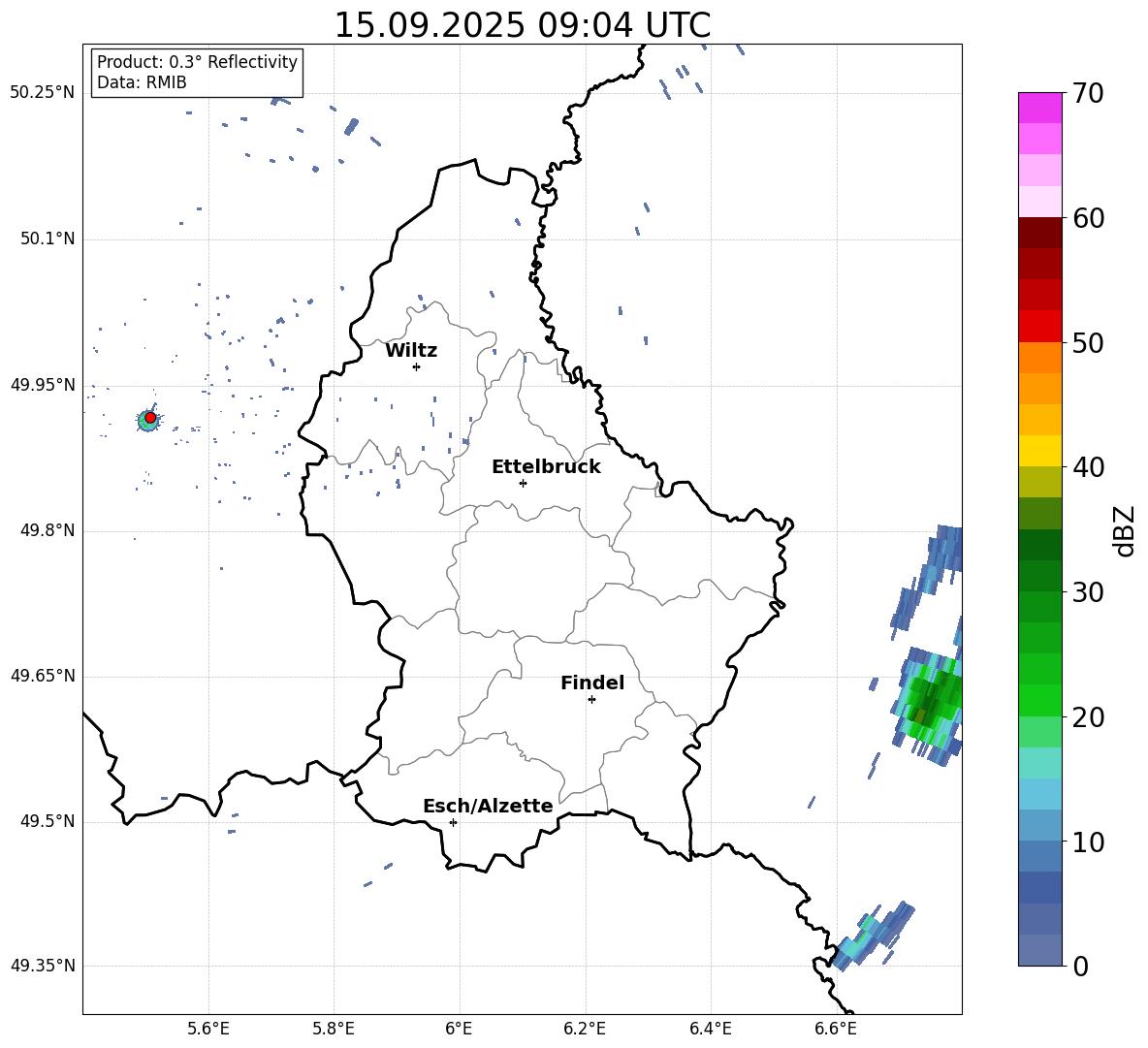This screenshot has height=1048, width=1148.
Task: Pick the yellow swatch above 40 dBZ
Action: tap(1039, 451)
